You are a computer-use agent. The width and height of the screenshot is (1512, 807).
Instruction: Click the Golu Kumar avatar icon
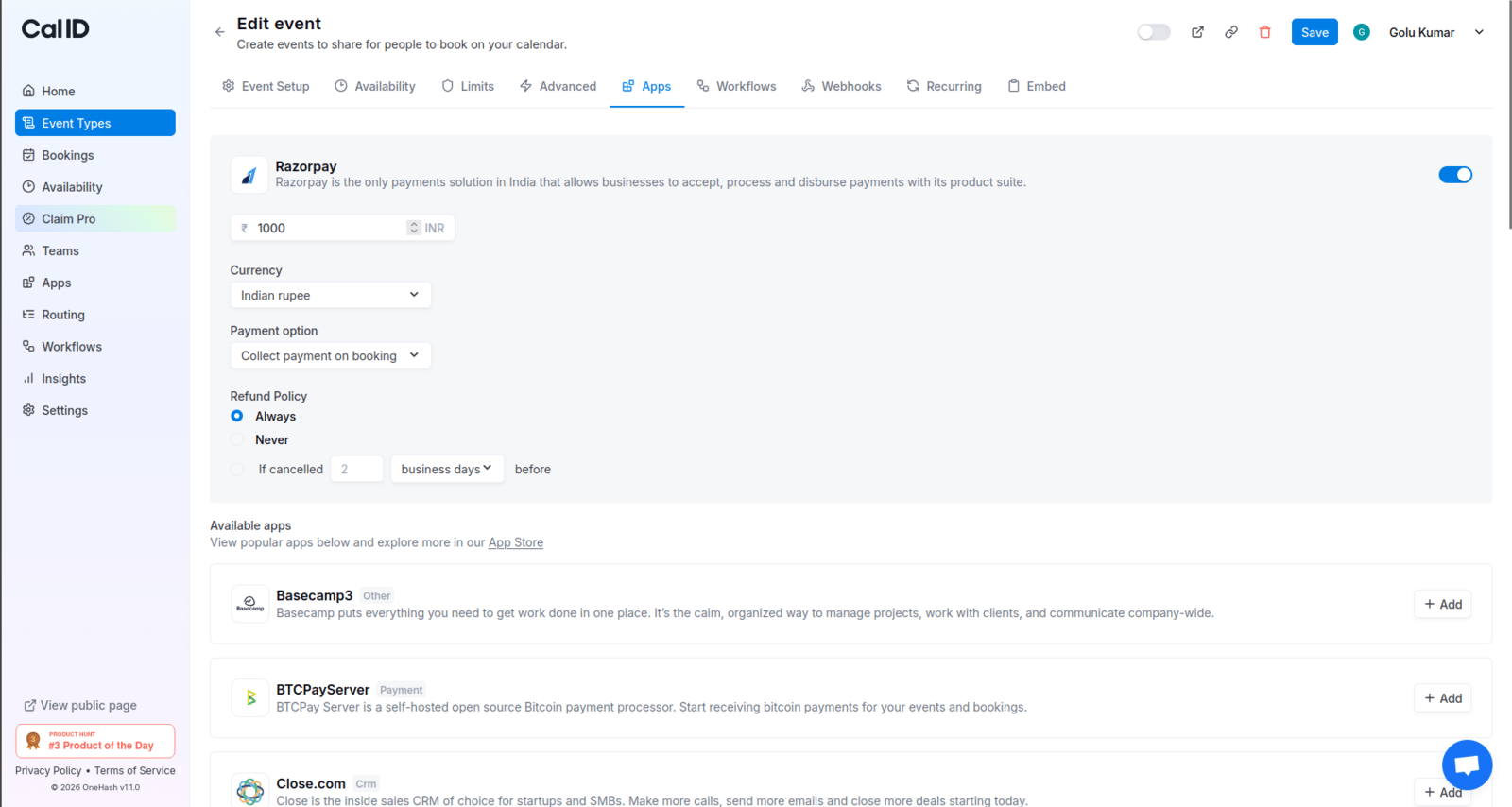click(1362, 32)
